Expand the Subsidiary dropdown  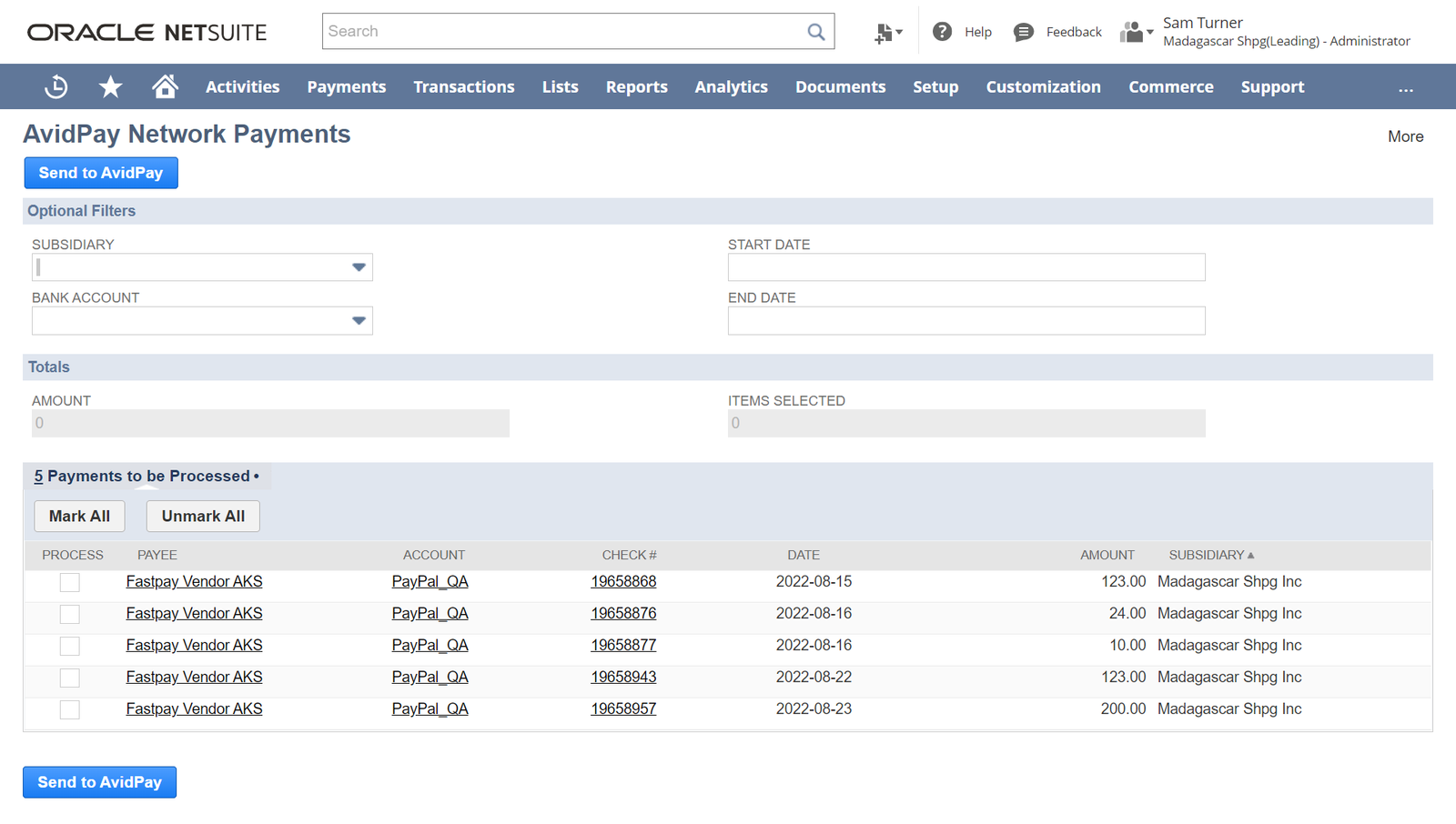[359, 267]
